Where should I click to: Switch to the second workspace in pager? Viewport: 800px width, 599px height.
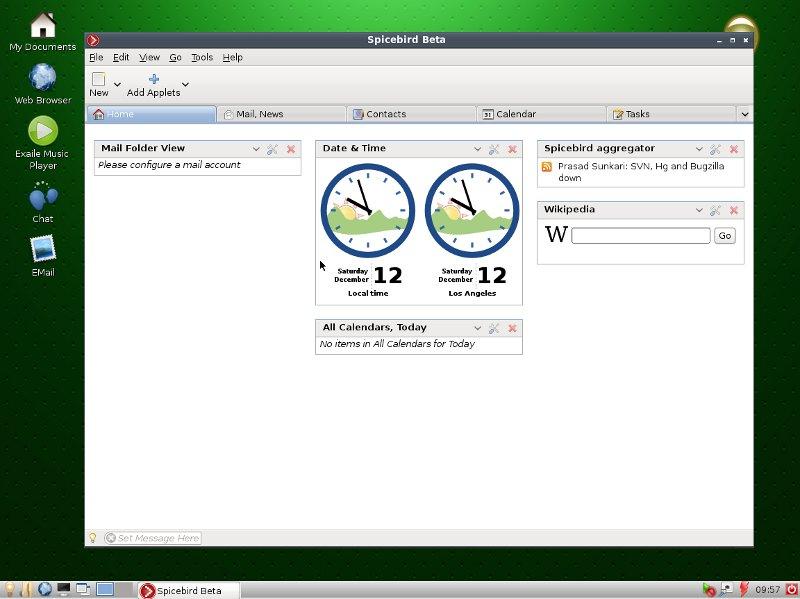click(x=124, y=589)
